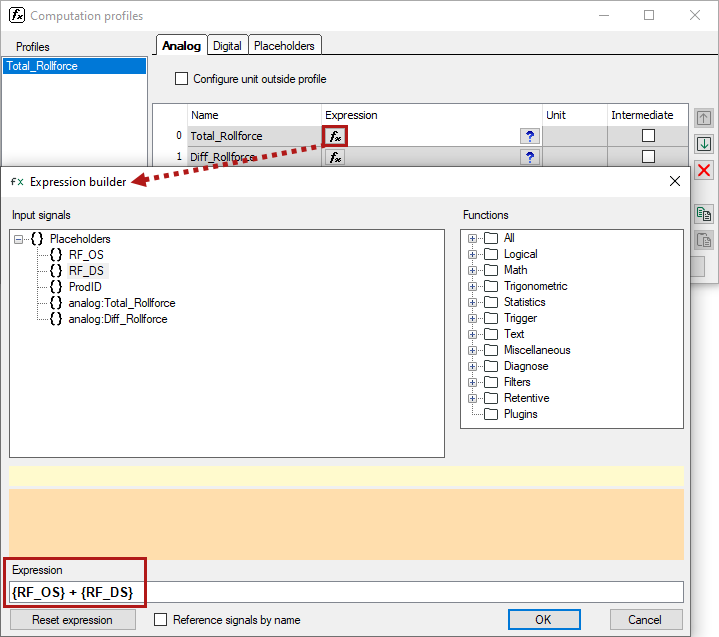Viewport: 719px width, 637px height.
Task: Click the curly-brace icon beside ProdID
Action: coord(56,287)
